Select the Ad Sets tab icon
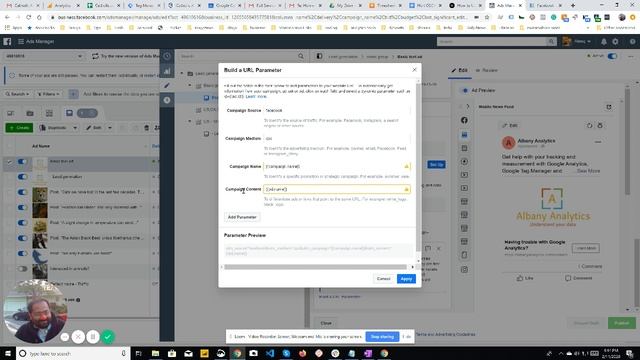 tap(49, 113)
